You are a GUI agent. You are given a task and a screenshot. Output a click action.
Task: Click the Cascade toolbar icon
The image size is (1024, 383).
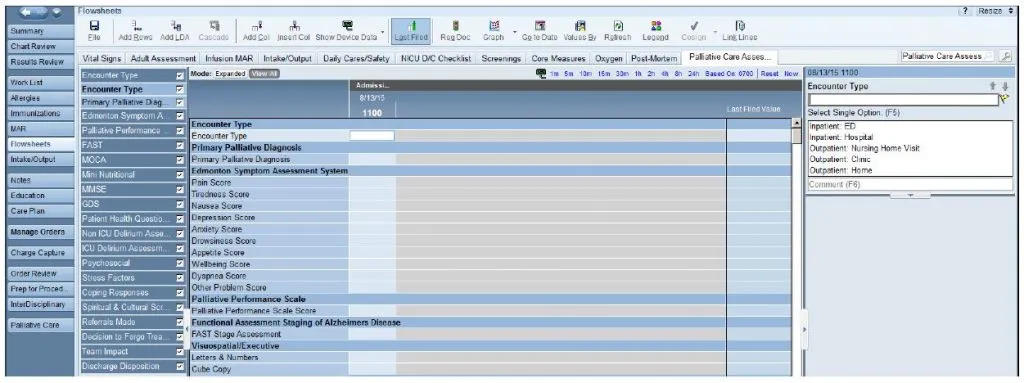tap(214, 26)
